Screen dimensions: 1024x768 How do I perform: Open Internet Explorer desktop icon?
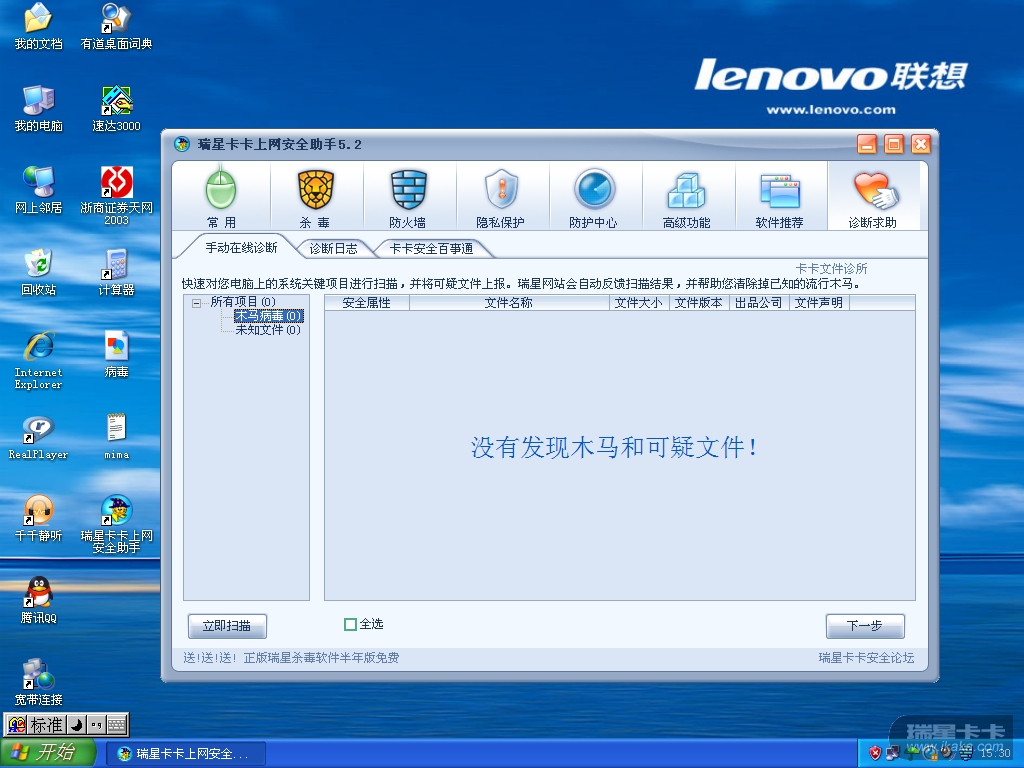point(39,360)
